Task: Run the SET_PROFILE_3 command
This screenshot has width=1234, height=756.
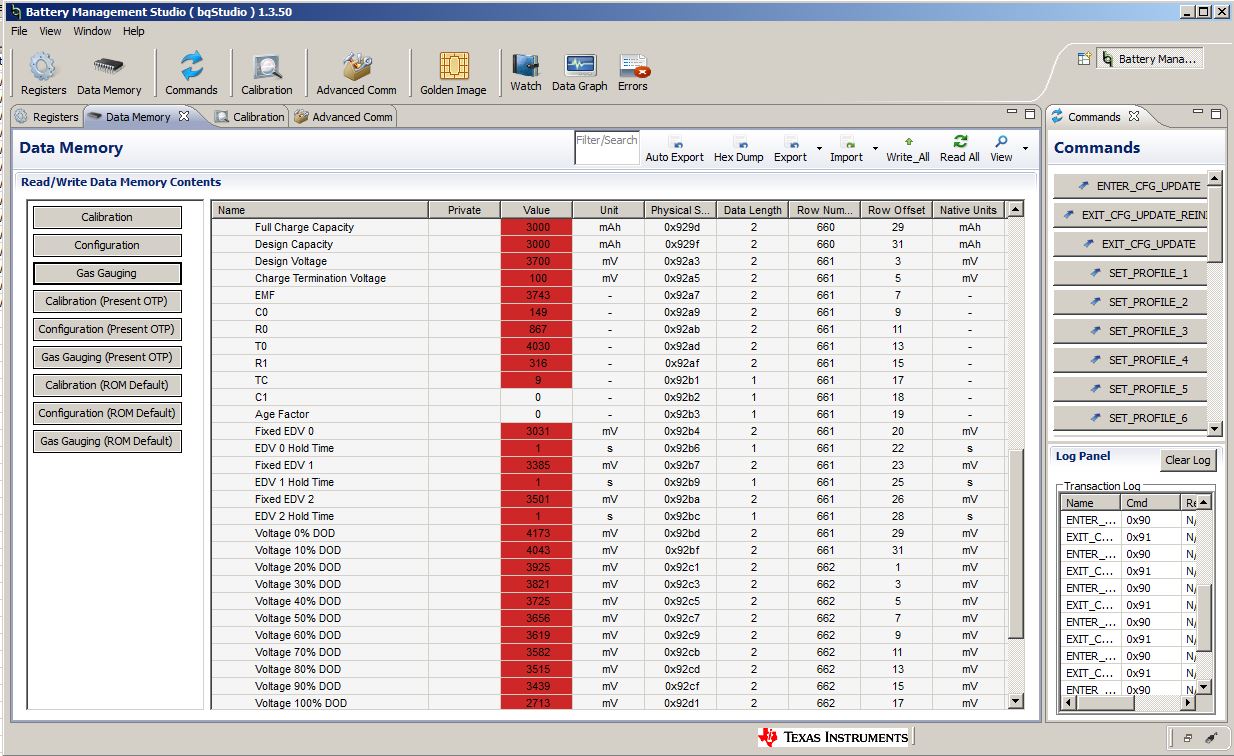Action: coord(1138,331)
